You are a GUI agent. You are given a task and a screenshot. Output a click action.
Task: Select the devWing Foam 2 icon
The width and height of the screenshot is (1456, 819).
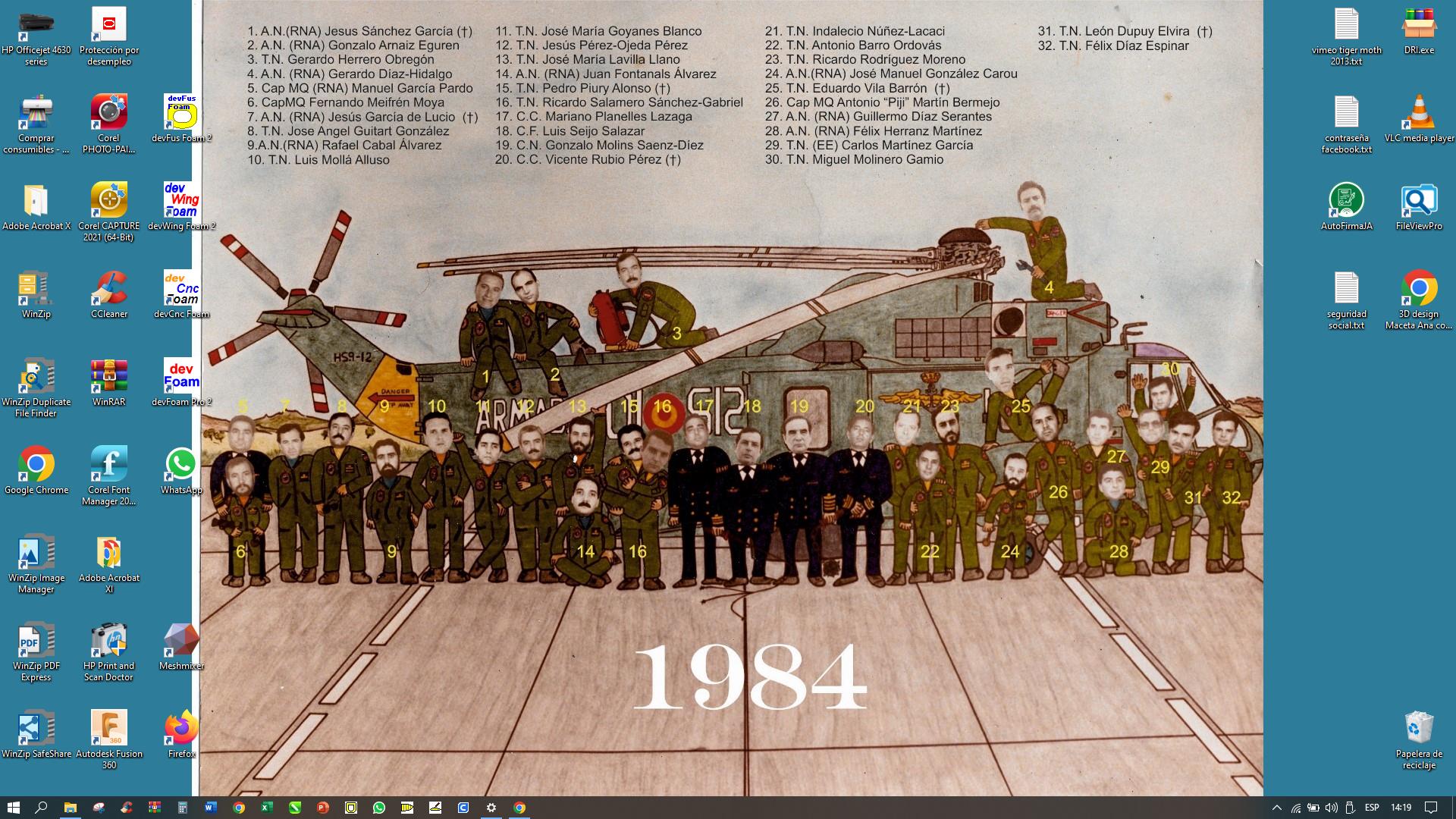coord(181,202)
